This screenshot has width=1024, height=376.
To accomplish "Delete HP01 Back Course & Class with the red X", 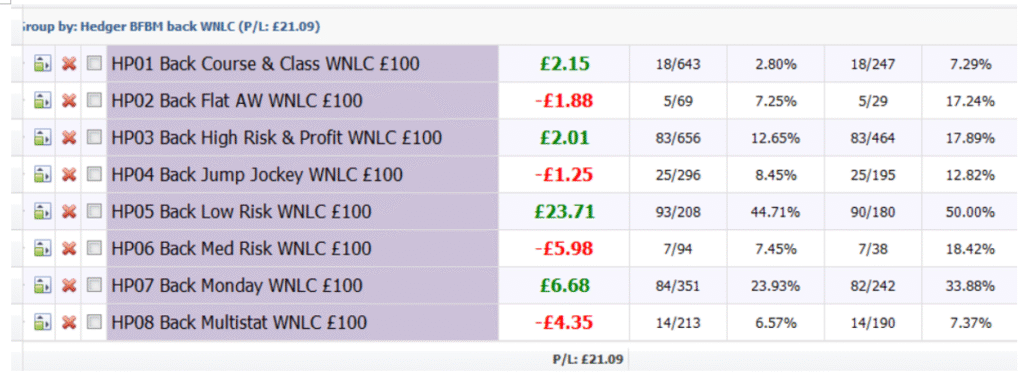I will click(x=69, y=64).
